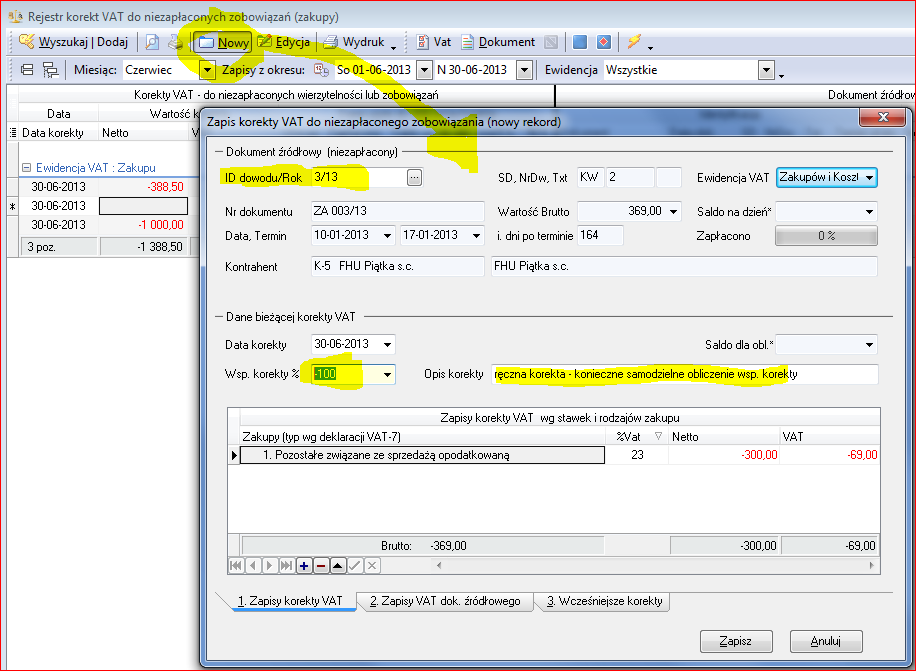Click the grouped tree view icon

click(x=51, y=70)
